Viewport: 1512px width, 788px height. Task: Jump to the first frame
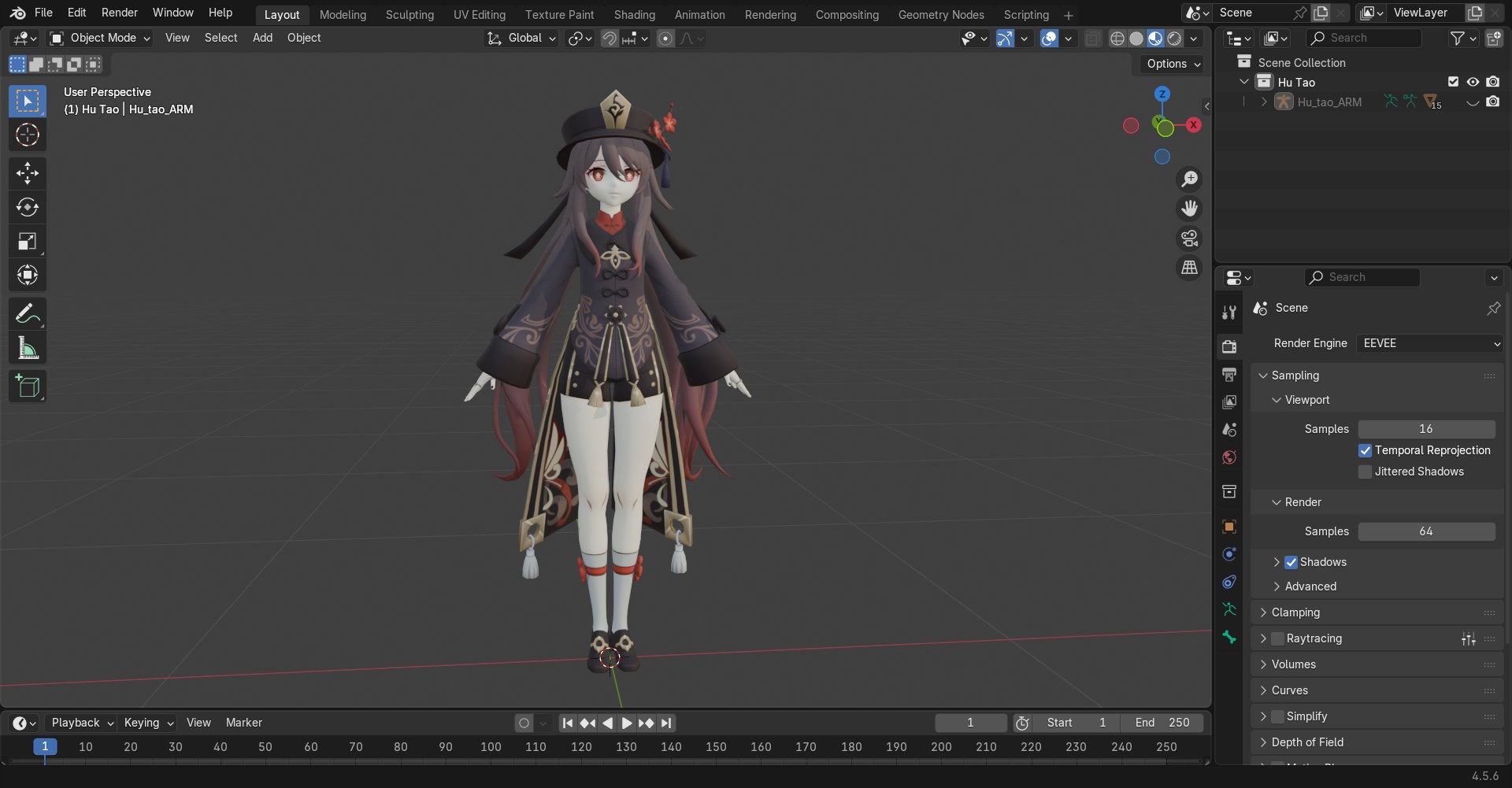pyautogui.click(x=567, y=723)
